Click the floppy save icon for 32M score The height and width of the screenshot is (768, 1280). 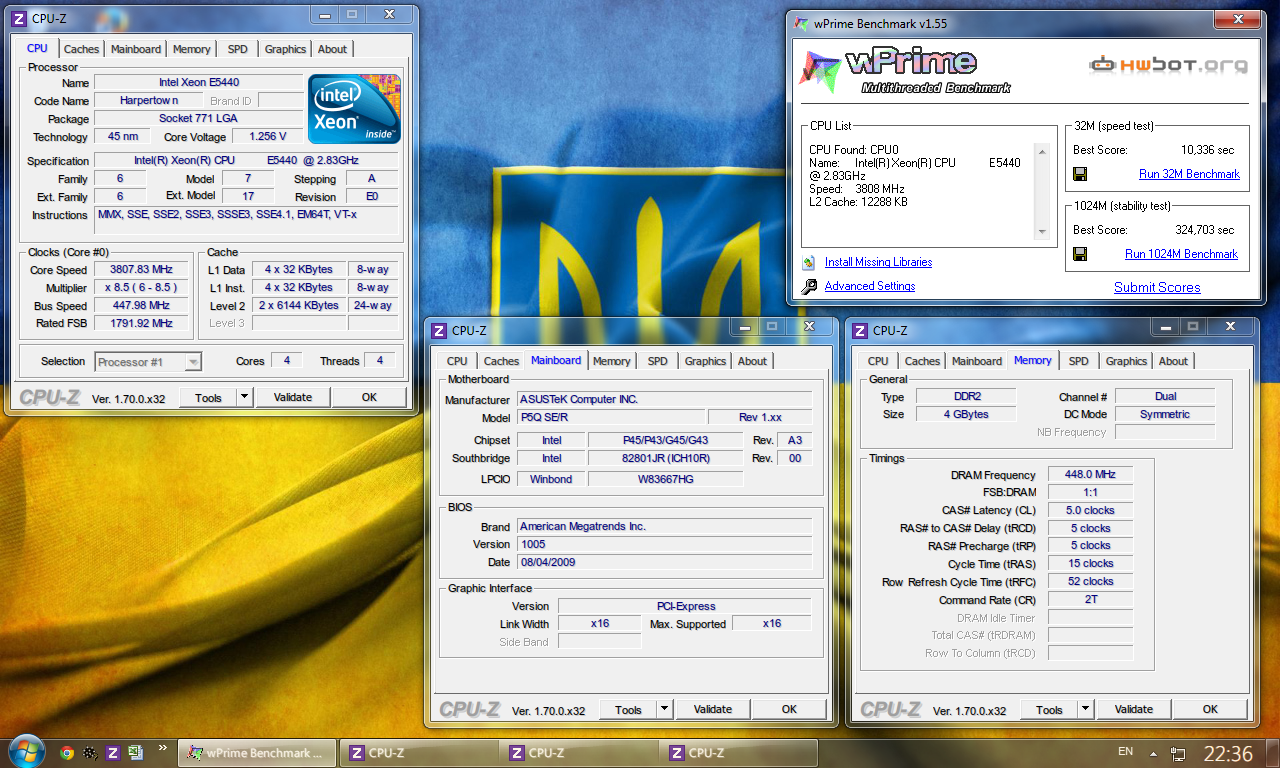1080,174
